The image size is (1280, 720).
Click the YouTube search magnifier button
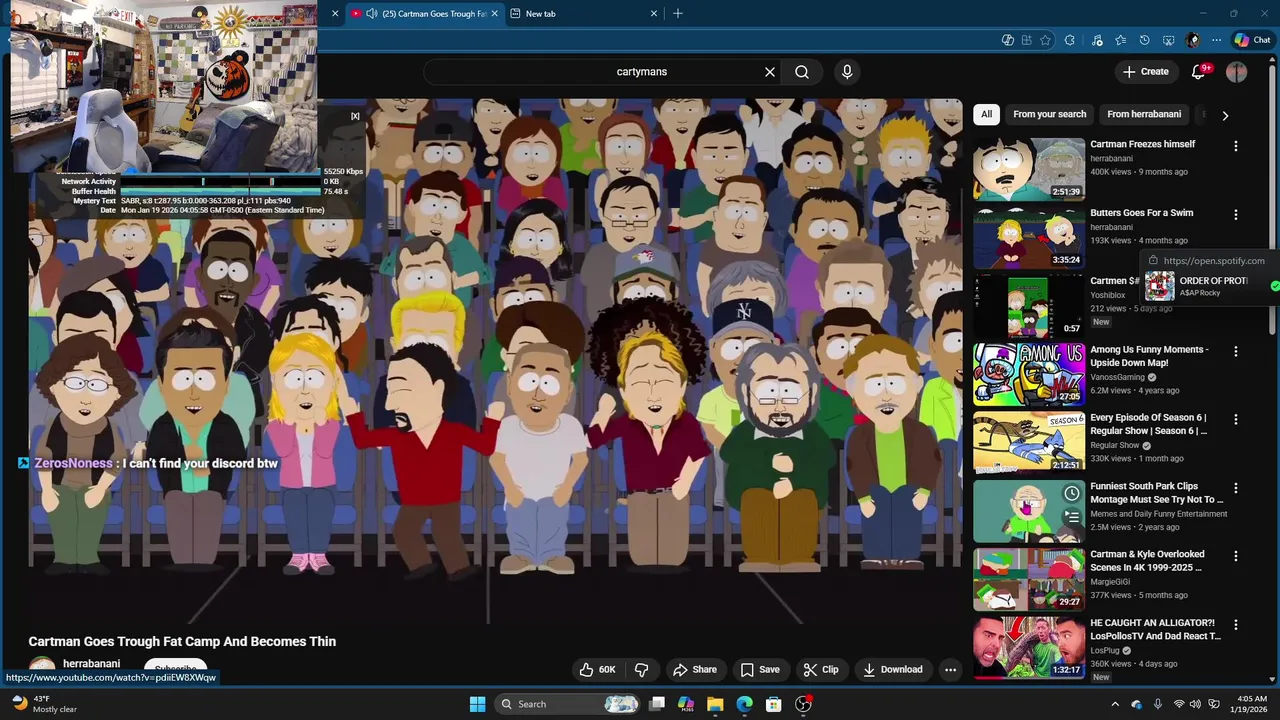coord(802,72)
